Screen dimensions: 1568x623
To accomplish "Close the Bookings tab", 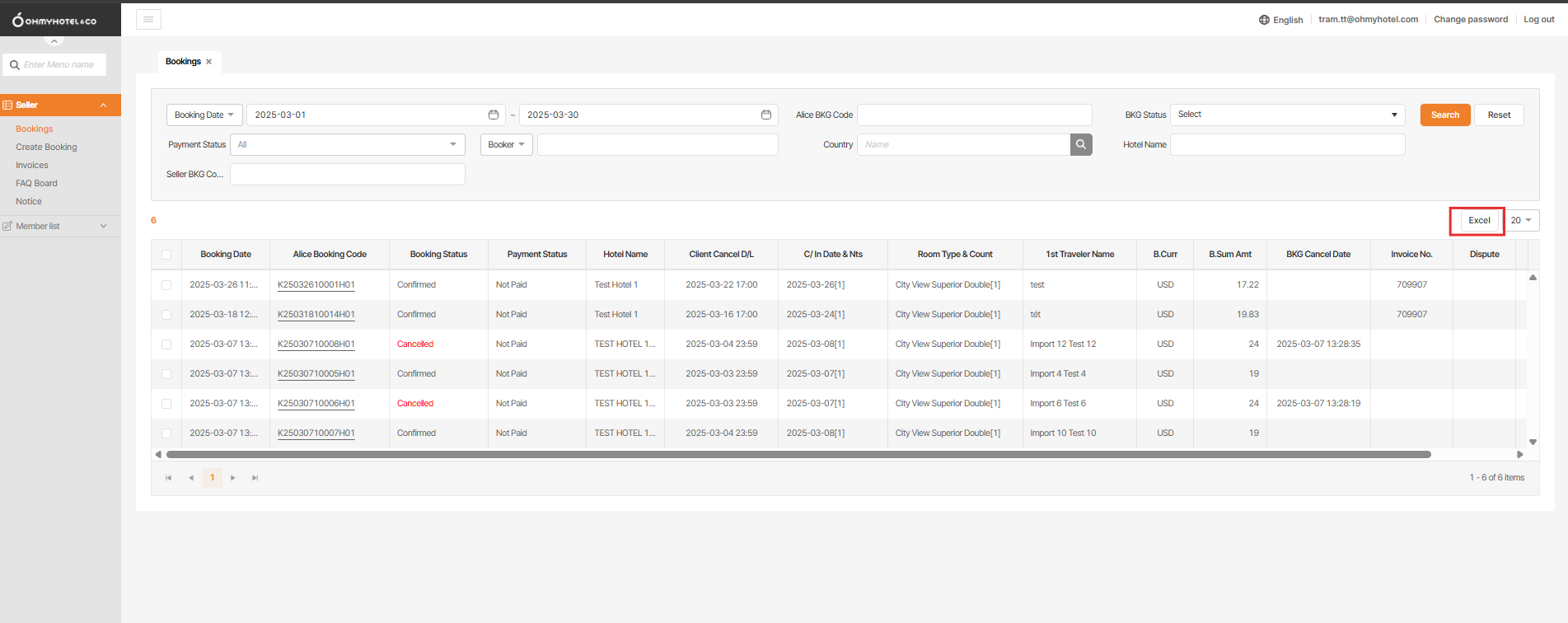I will (208, 62).
